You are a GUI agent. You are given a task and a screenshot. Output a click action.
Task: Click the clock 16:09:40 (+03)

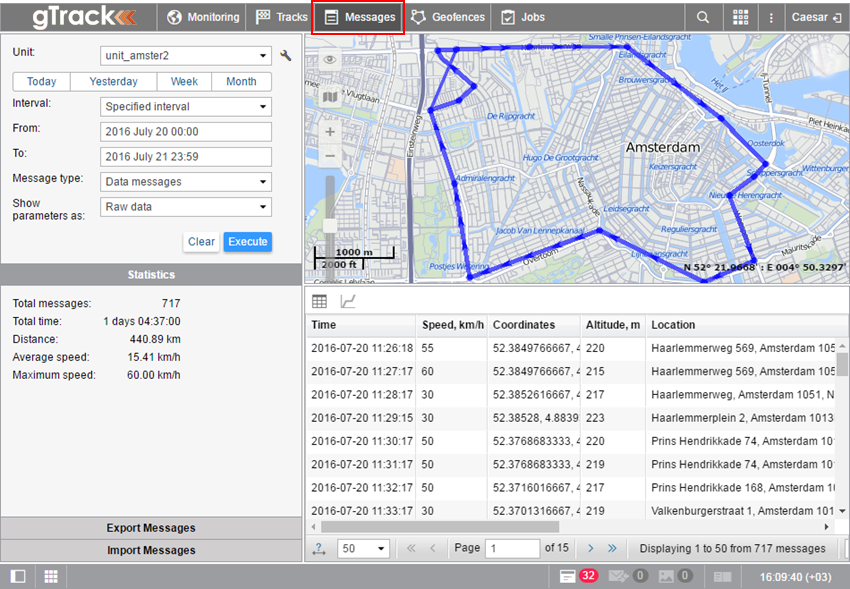[795, 577]
